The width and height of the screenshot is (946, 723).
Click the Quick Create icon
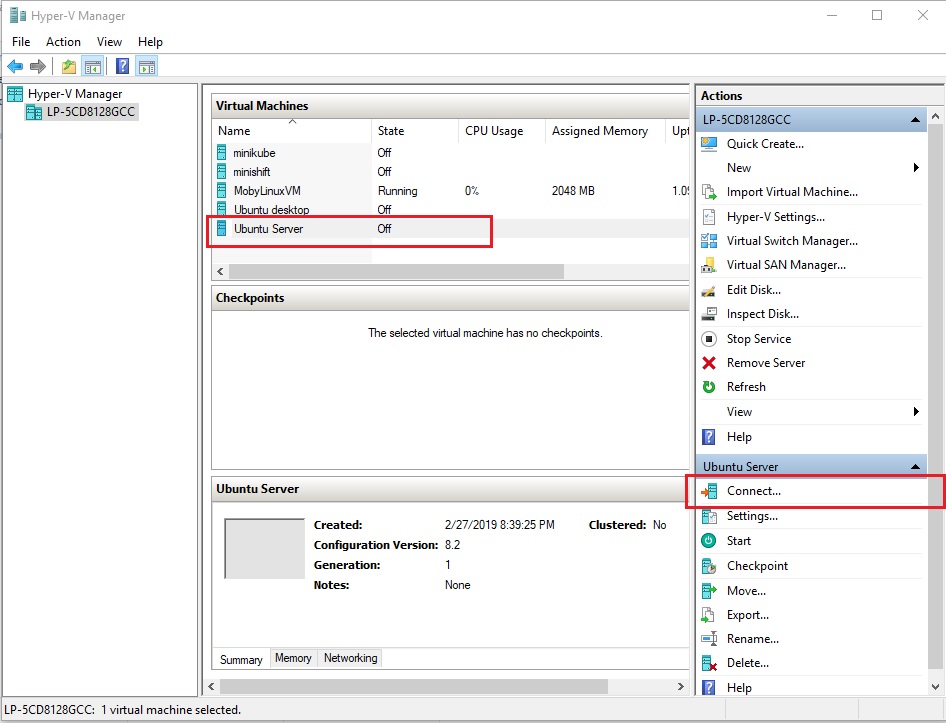click(709, 144)
